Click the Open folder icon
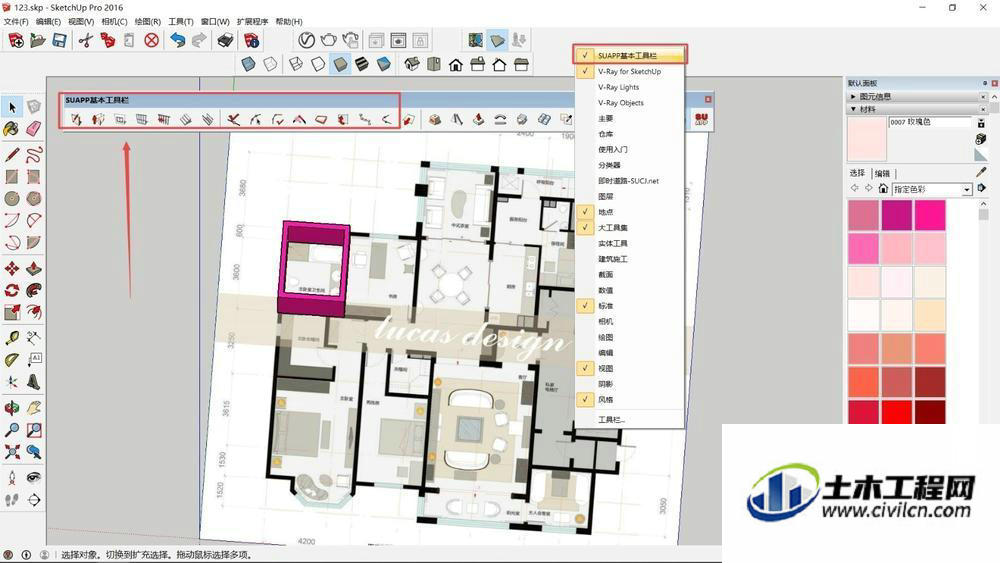Image resolution: width=1000 pixels, height=563 pixels. [x=38, y=41]
